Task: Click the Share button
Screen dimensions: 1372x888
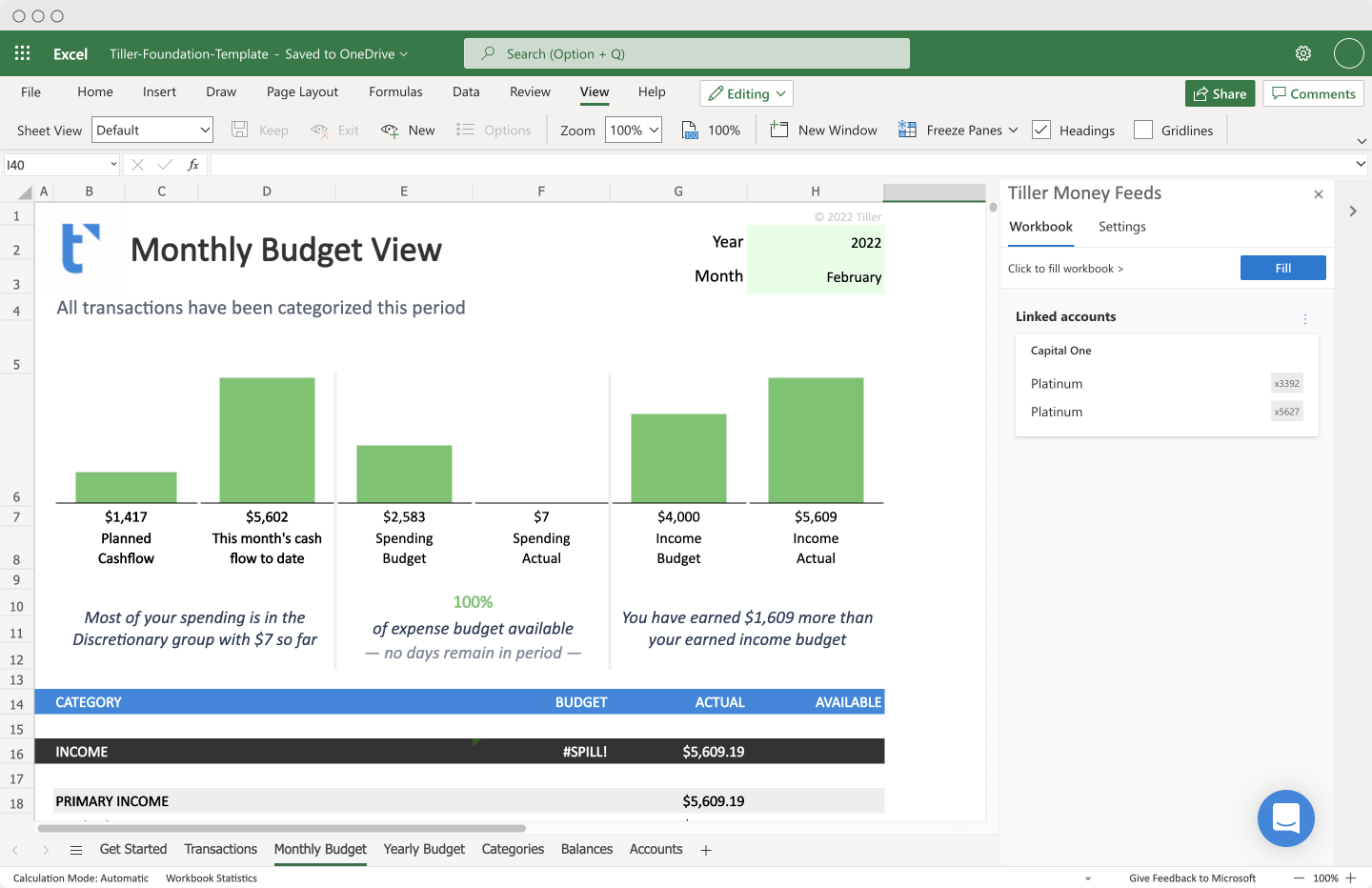Action: point(1220,93)
